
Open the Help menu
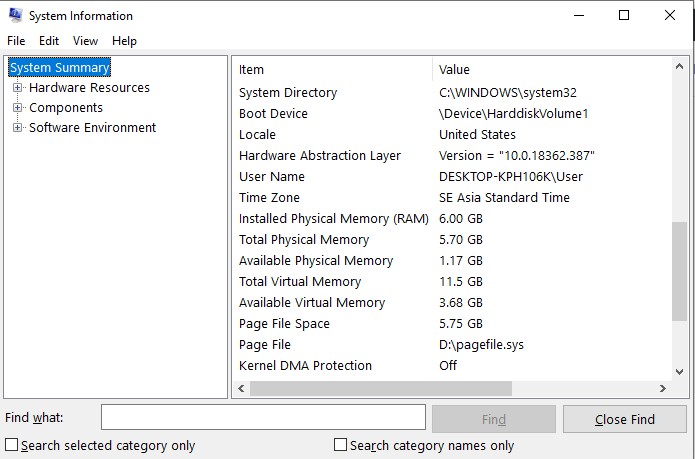point(124,41)
